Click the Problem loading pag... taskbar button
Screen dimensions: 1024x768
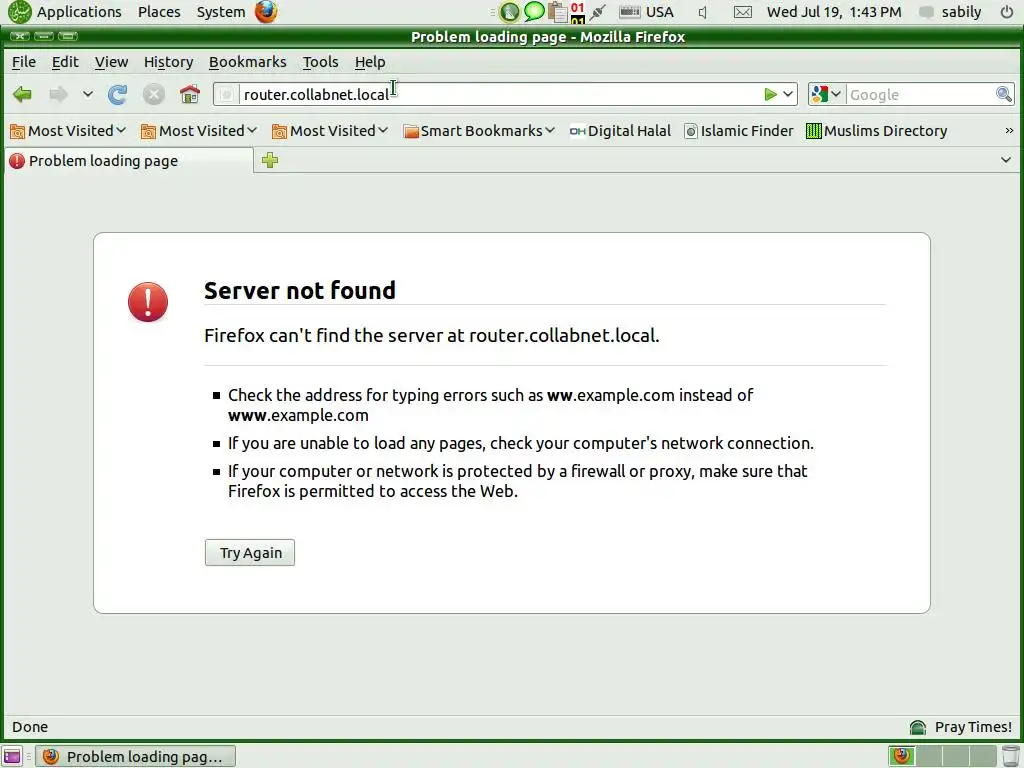point(135,756)
